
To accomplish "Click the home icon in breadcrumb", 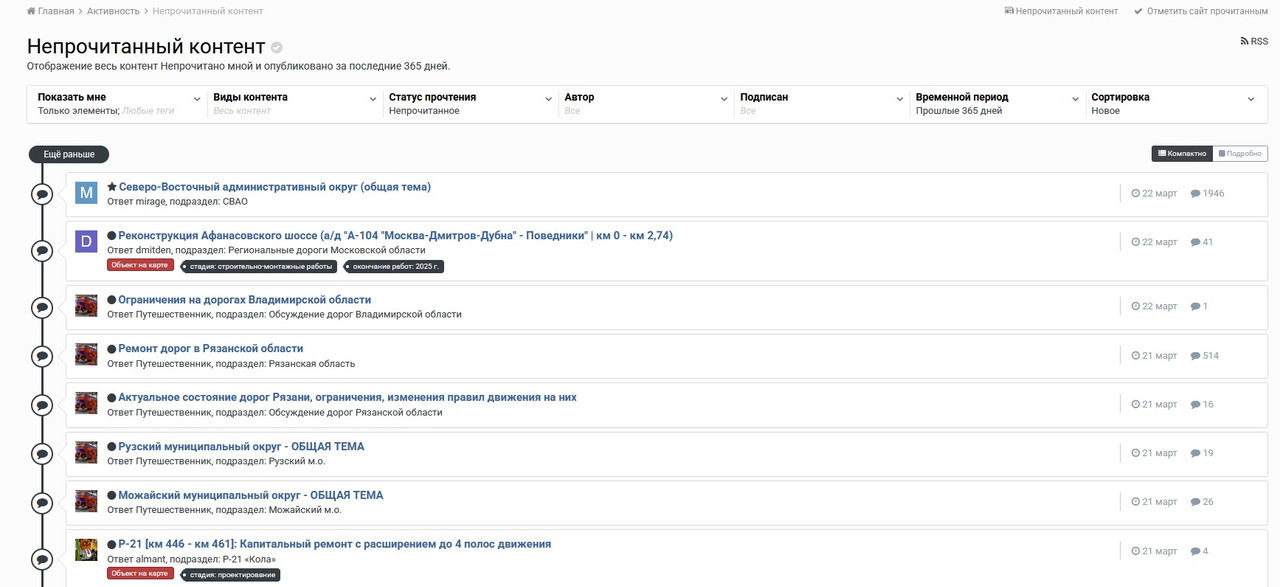I will click(32, 11).
